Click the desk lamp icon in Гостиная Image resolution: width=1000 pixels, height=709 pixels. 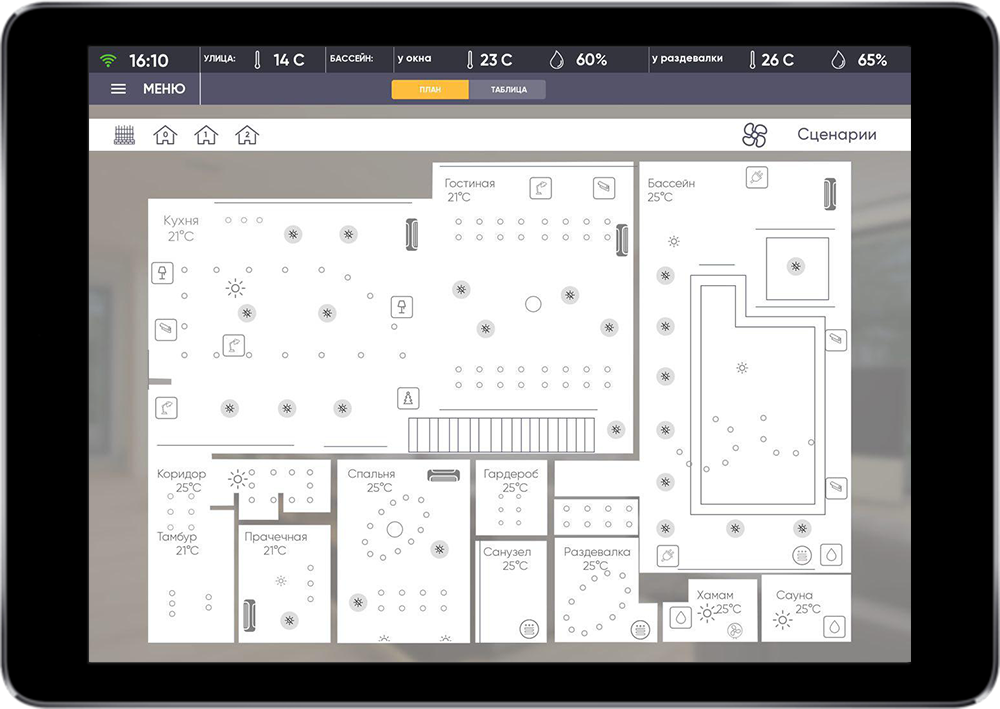pos(541,187)
